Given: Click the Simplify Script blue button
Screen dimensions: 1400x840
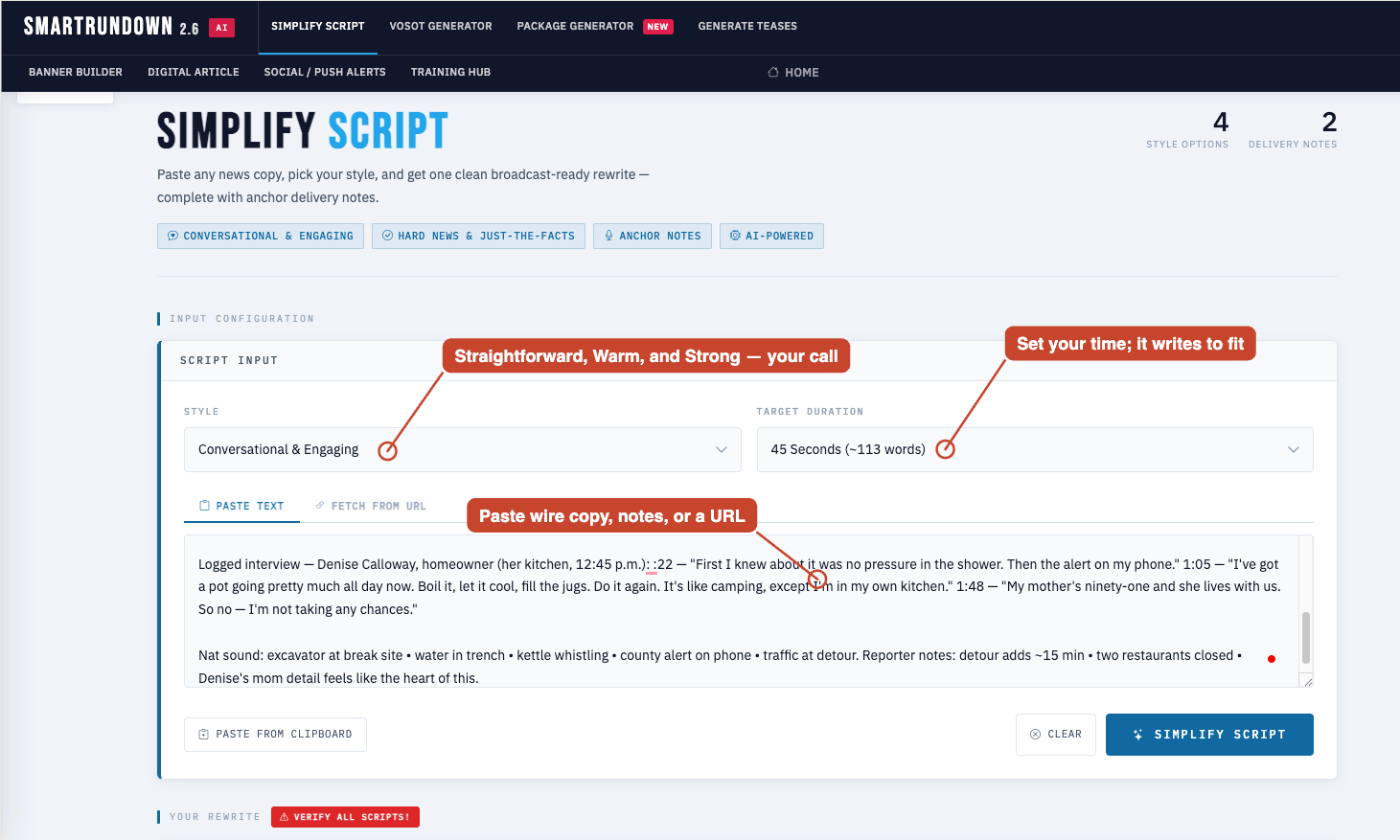Looking at the screenshot, I should [x=1209, y=735].
